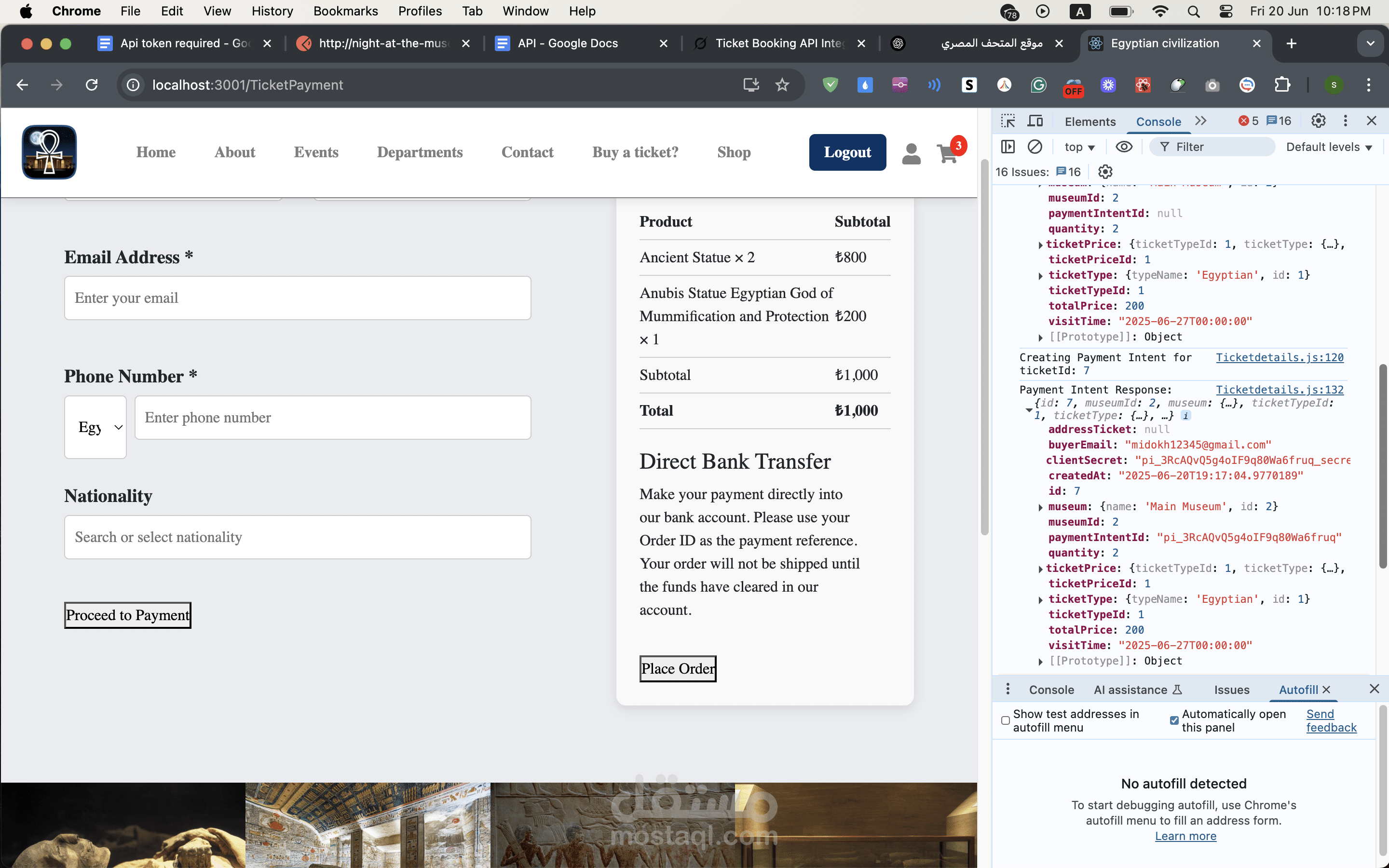Click the 16 issues message badge in the DevTools toolbar
This screenshot has width=1389, height=868.
pyautogui.click(x=1279, y=121)
